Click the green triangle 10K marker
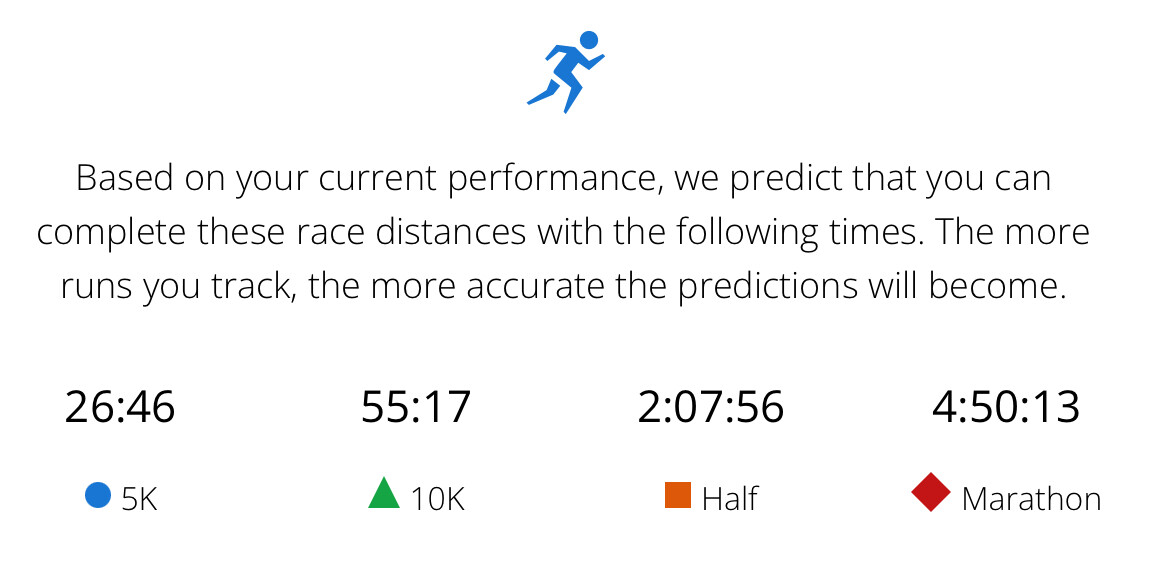 click(384, 494)
